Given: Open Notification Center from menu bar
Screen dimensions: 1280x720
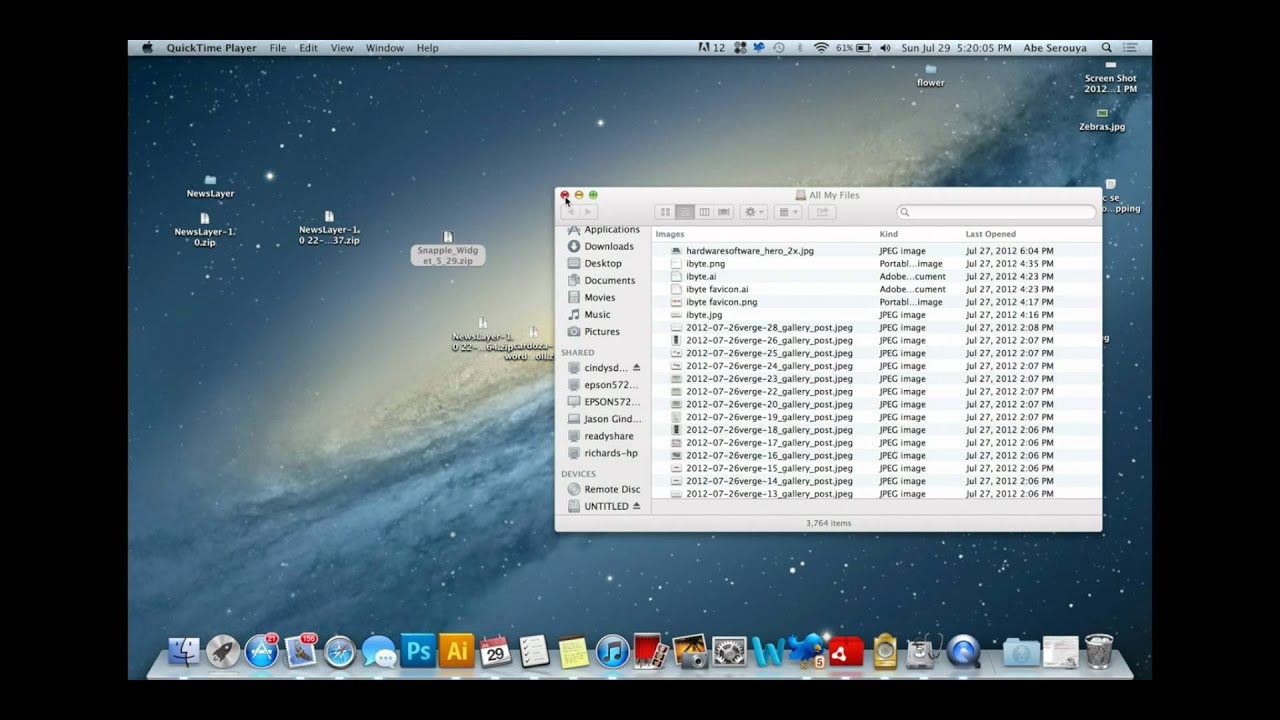Looking at the screenshot, I should pyautogui.click(x=1131, y=47).
